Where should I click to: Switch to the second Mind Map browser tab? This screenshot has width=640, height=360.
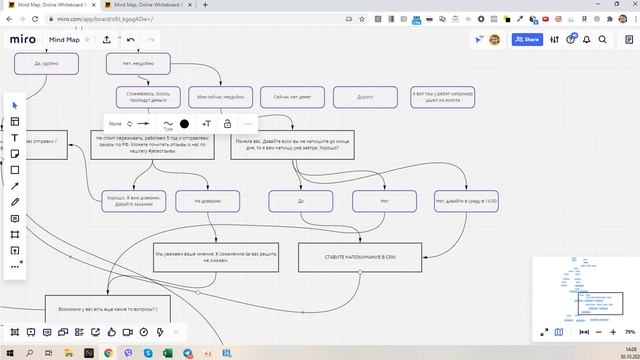coord(148,5)
